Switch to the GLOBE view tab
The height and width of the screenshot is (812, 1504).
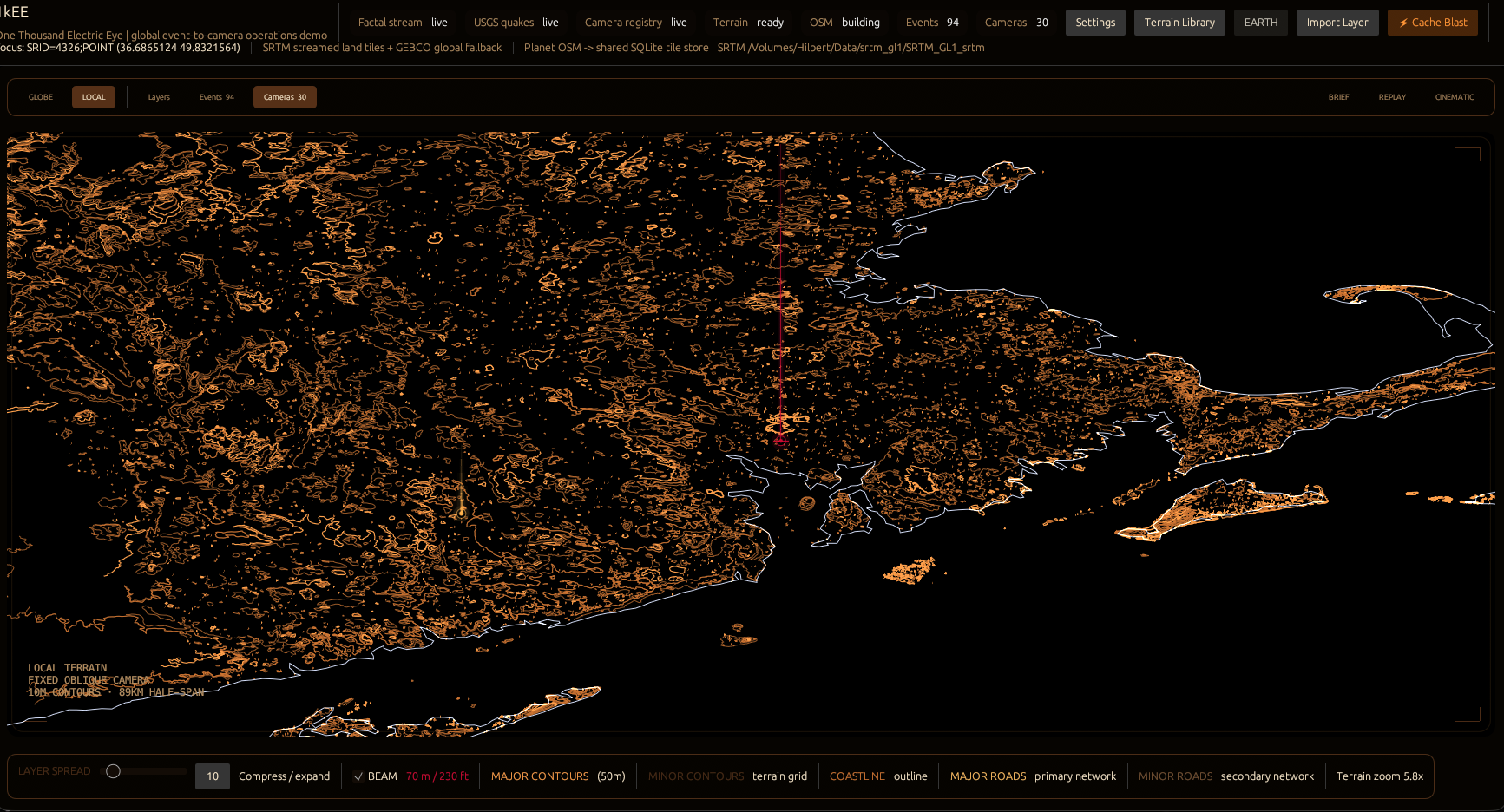[x=41, y=97]
